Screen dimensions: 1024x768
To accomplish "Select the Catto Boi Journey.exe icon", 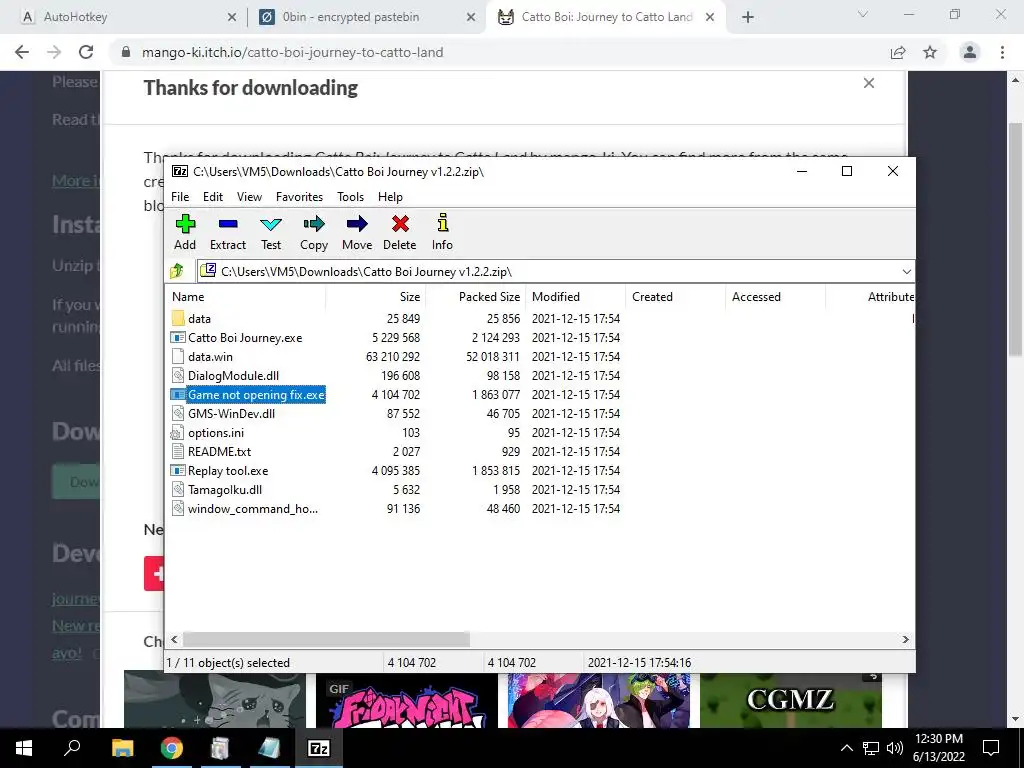I will coord(178,338).
